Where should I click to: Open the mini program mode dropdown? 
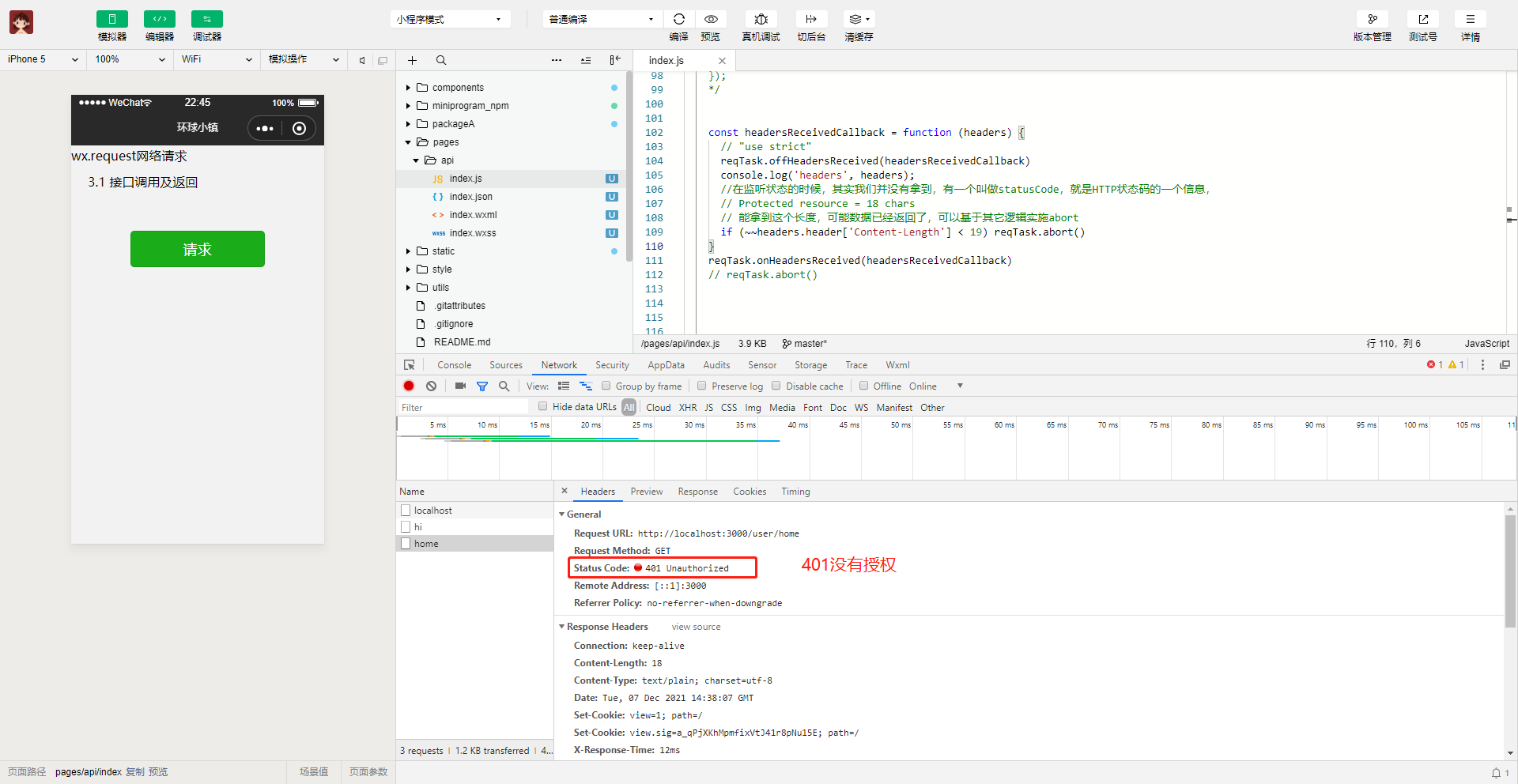(451, 19)
